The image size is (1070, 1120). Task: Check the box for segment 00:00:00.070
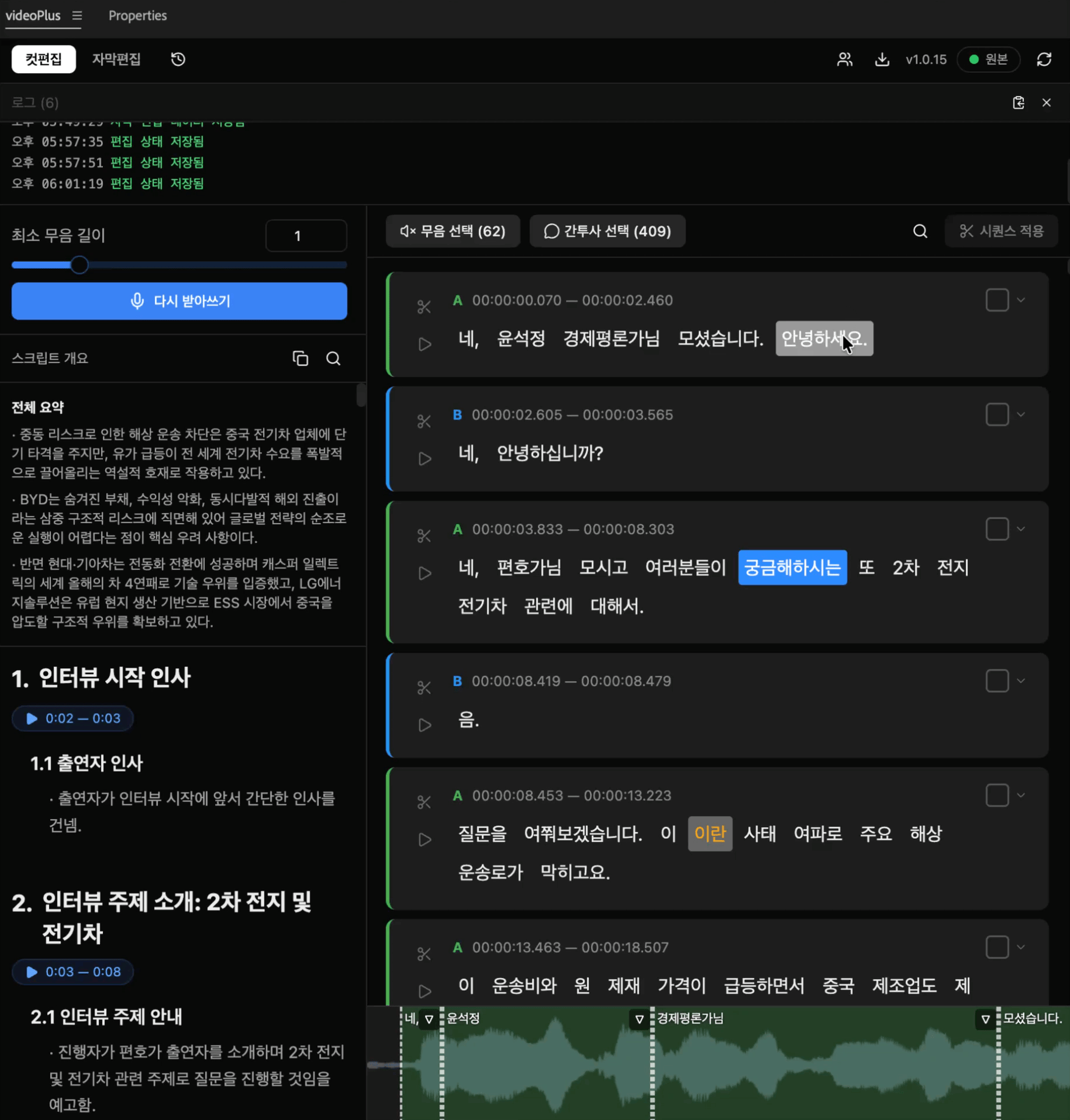pyautogui.click(x=997, y=300)
